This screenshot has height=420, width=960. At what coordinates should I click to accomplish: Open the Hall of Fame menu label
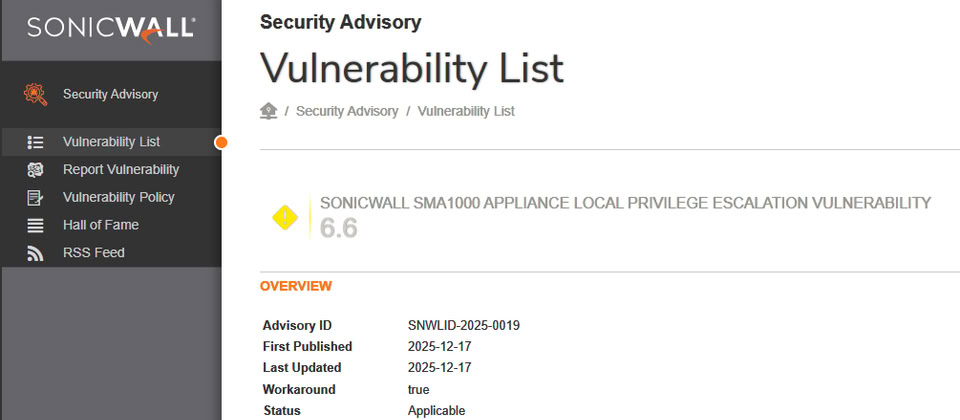pyautogui.click(x=100, y=225)
